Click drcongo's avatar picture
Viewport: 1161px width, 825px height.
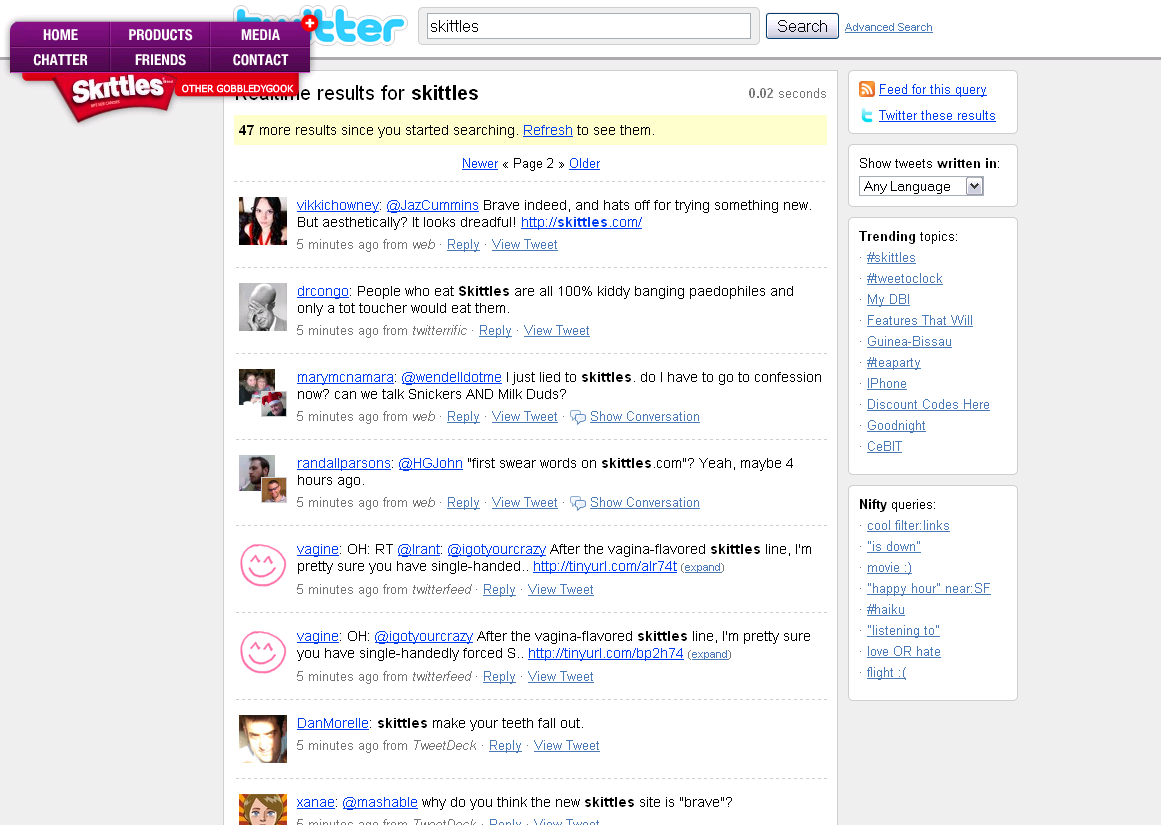tap(263, 307)
